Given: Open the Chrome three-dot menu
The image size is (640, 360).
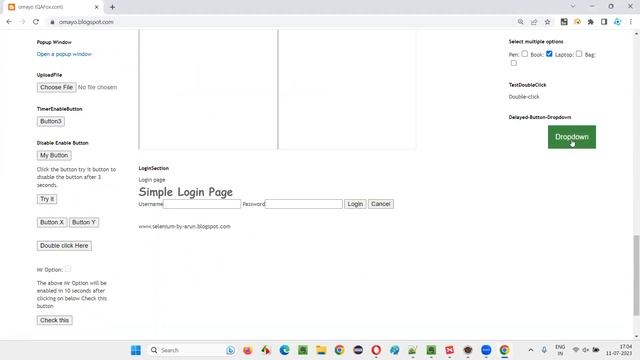Looking at the screenshot, I should click(631, 22).
